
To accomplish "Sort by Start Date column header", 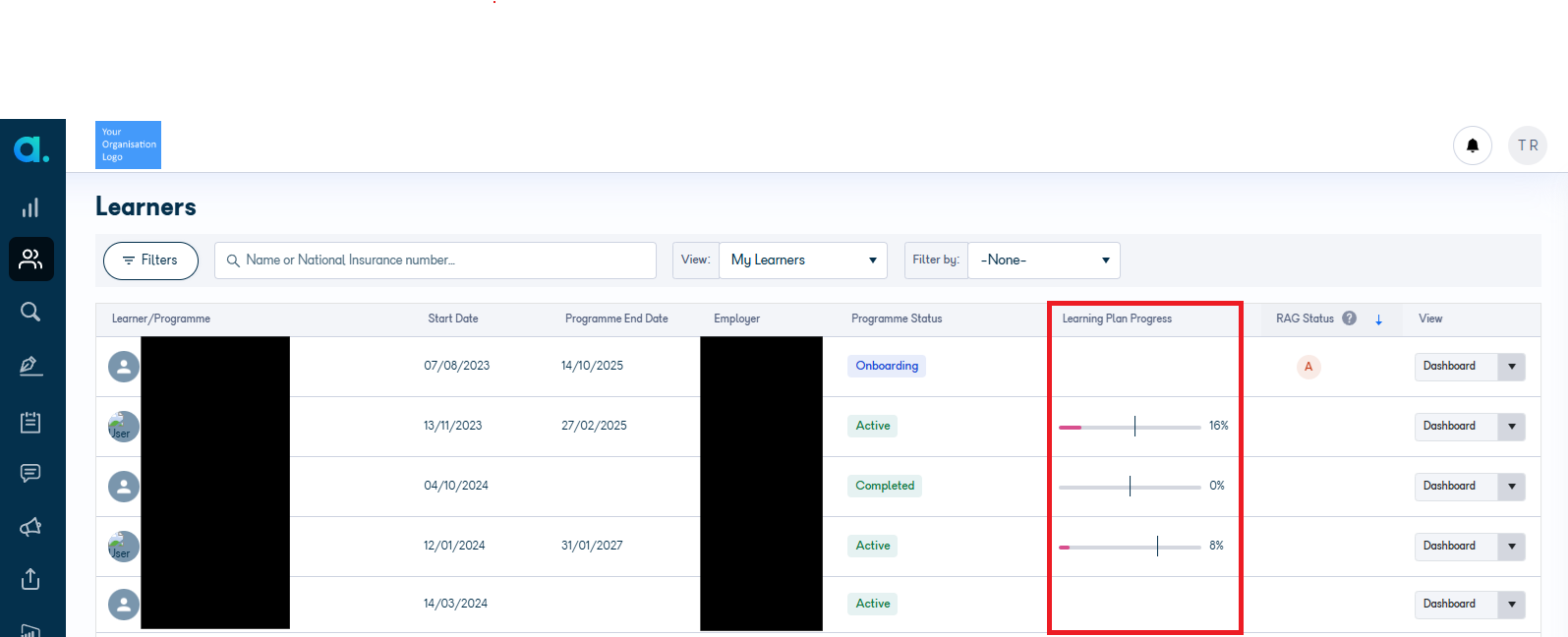I will 453,318.
